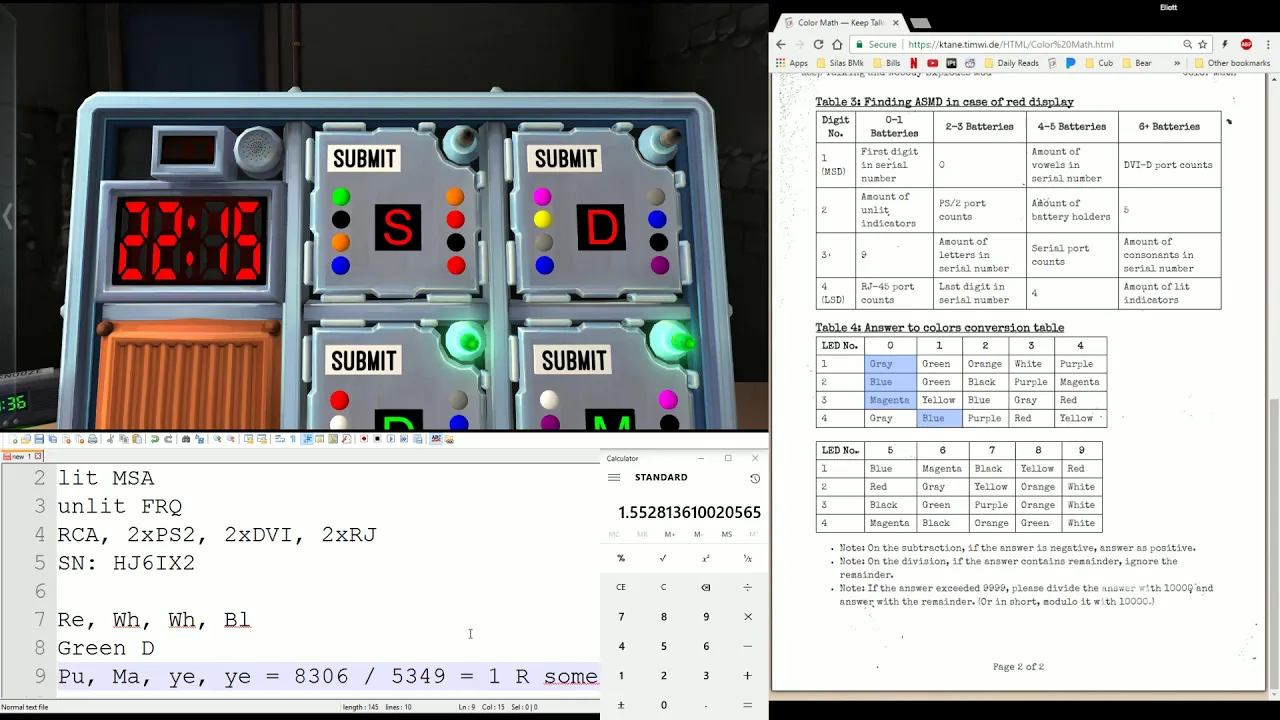Click the Cut scissors icon in Notepad++

(x=110, y=439)
